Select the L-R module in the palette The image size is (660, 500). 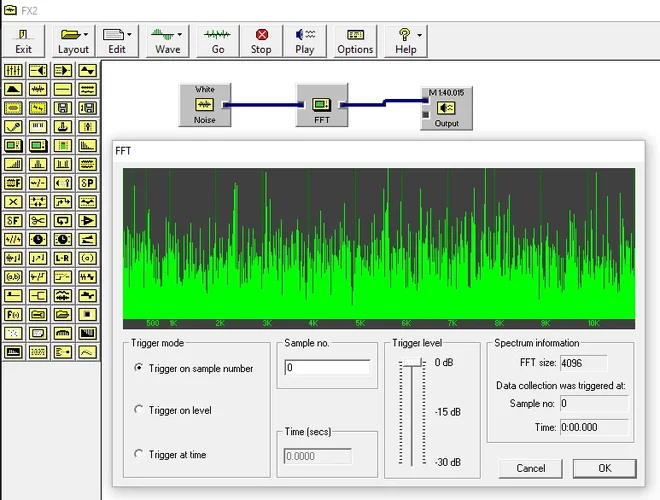click(63, 257)
